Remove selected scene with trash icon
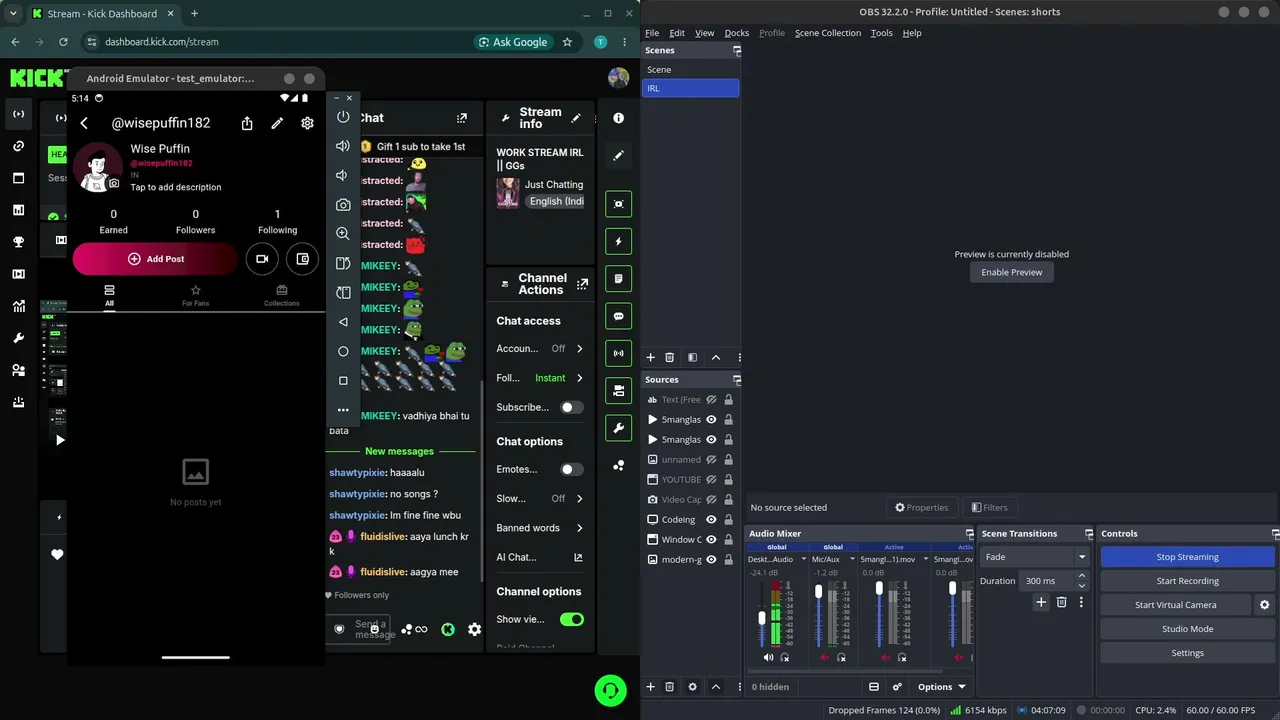1280x720 pixels. [x=670, y=357]
